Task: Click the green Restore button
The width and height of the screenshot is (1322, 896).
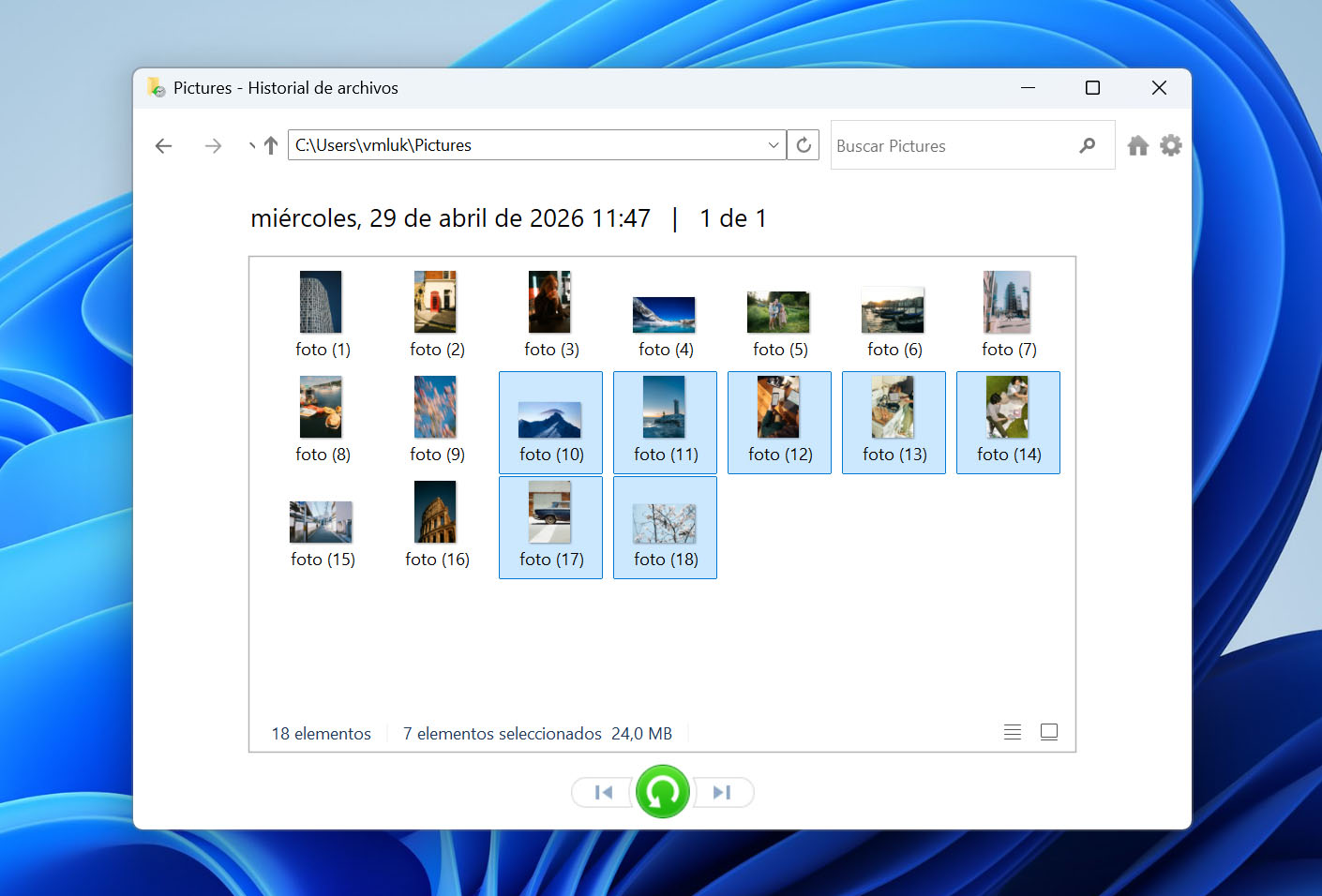Action: 663,792
